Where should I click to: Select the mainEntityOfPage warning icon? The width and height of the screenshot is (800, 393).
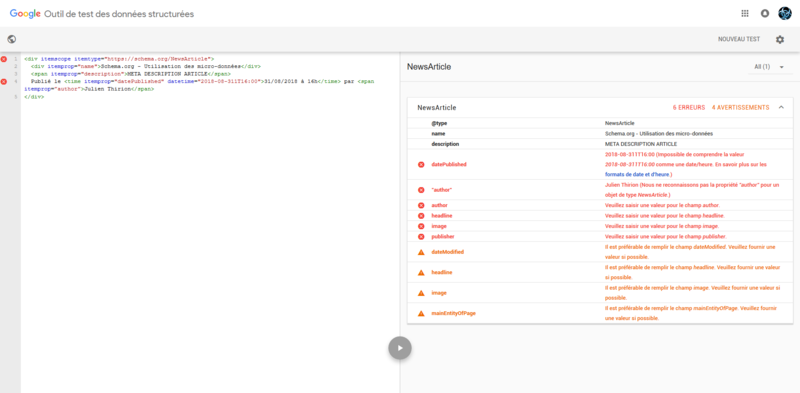[421, 313]
